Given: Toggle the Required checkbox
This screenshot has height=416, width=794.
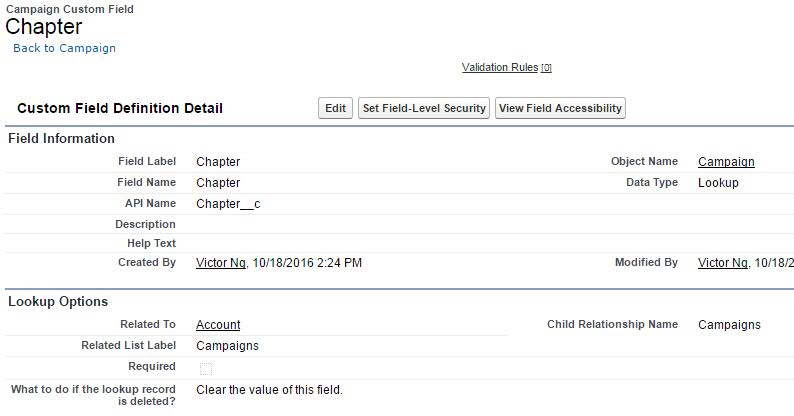Looking at the screenshot, I should pyautogui.click(x=206, y=368).
